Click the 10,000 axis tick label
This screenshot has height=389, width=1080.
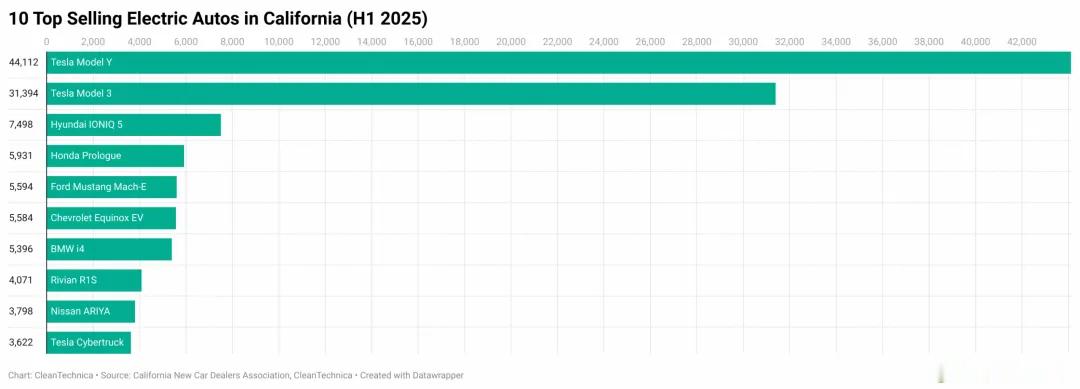point(279,41)
